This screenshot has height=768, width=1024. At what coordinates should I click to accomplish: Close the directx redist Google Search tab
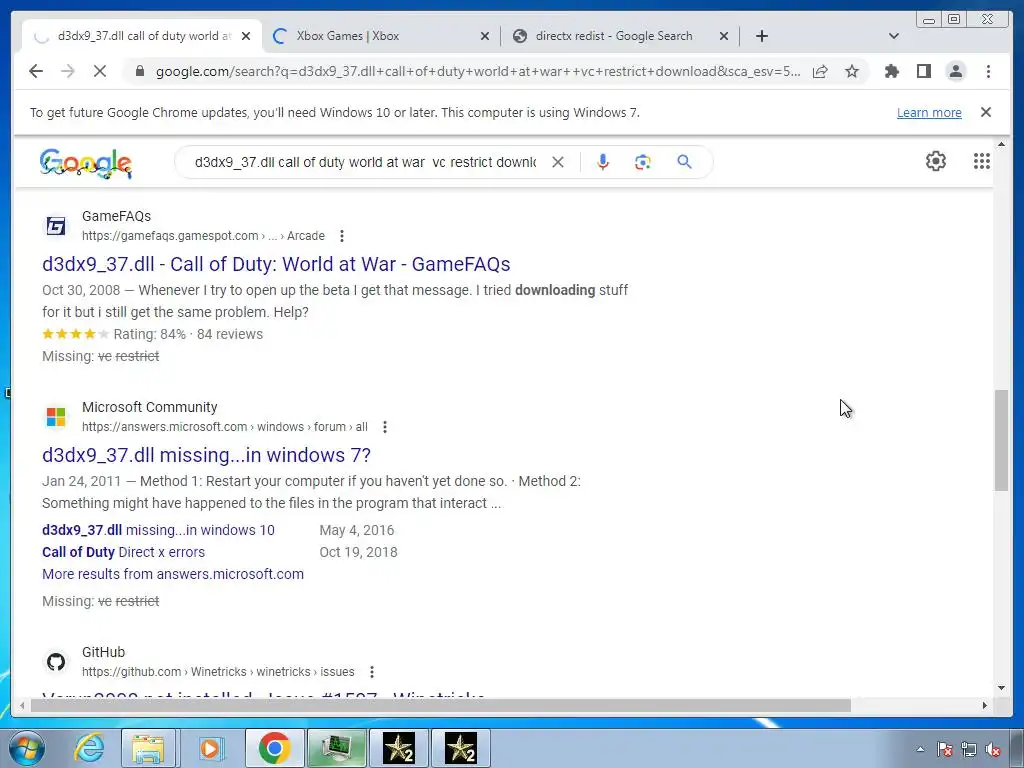tap(724, 37)
